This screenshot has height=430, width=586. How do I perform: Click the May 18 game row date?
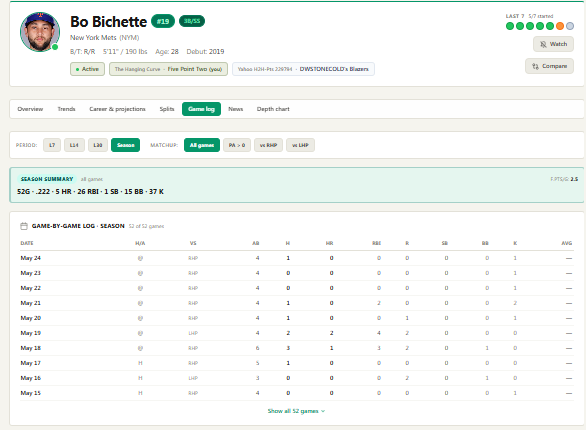31,348
